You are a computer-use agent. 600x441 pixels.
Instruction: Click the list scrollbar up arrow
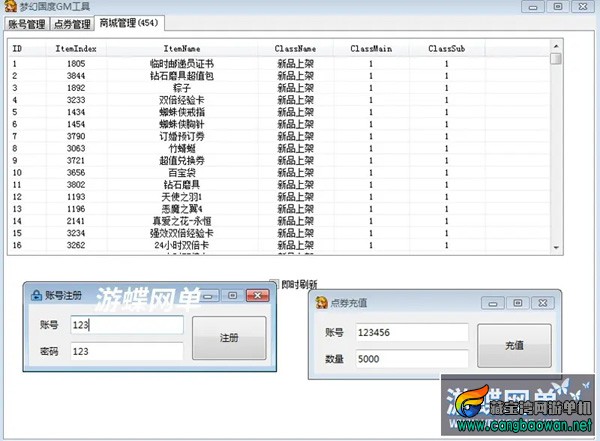point(556,46)
